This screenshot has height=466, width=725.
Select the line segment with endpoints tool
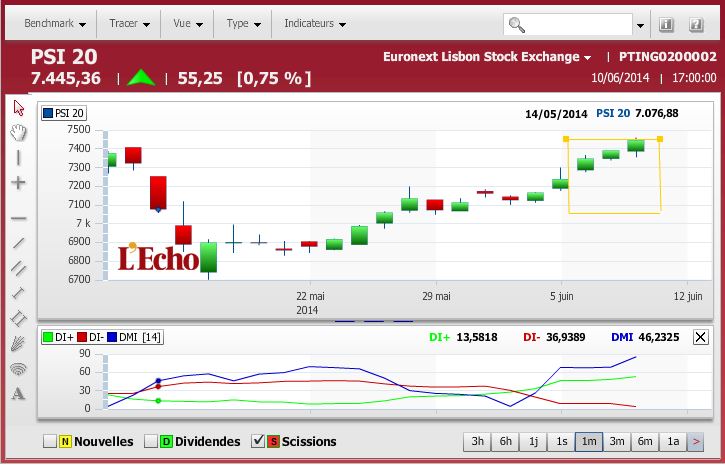(18, 293)
